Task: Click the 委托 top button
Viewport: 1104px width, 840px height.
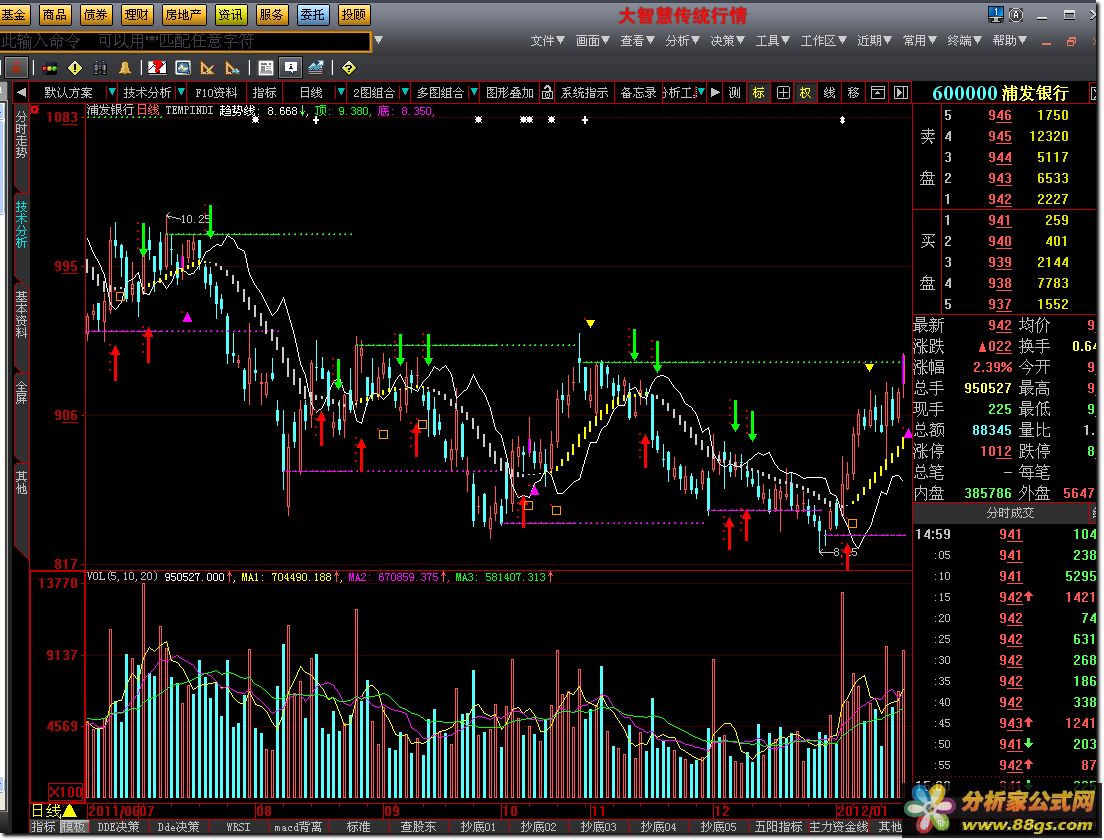Action: click(x=312, y=14)
